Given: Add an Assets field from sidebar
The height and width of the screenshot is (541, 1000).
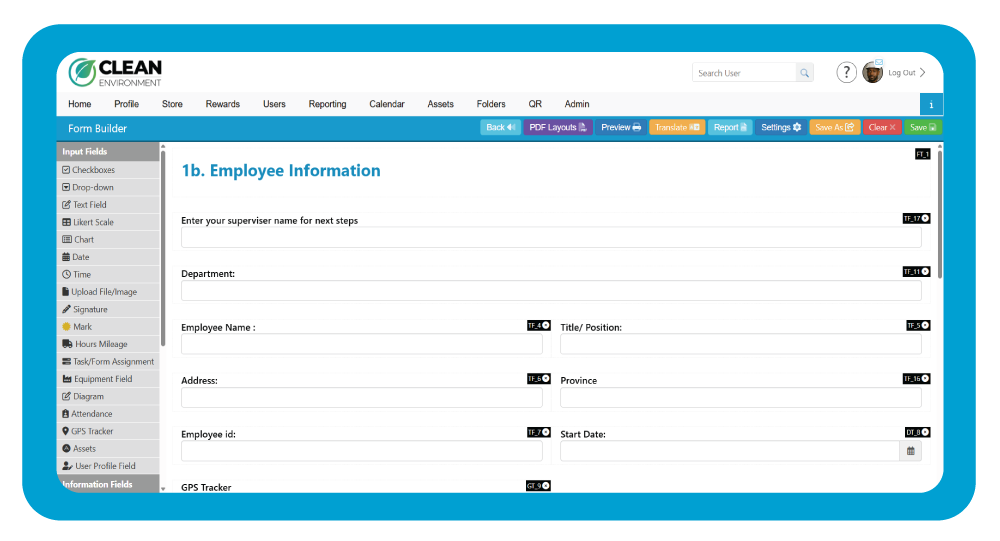Looking at the screenshot, I should 108,448.
